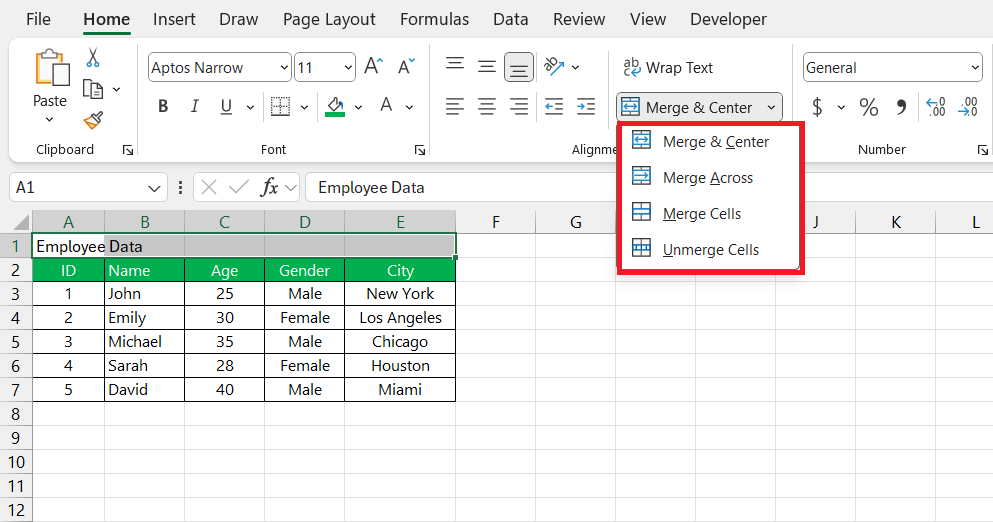Viewport: 993px width, 522px height.
Task: Decrease font size with the smaller A icon
Action: 405,67
